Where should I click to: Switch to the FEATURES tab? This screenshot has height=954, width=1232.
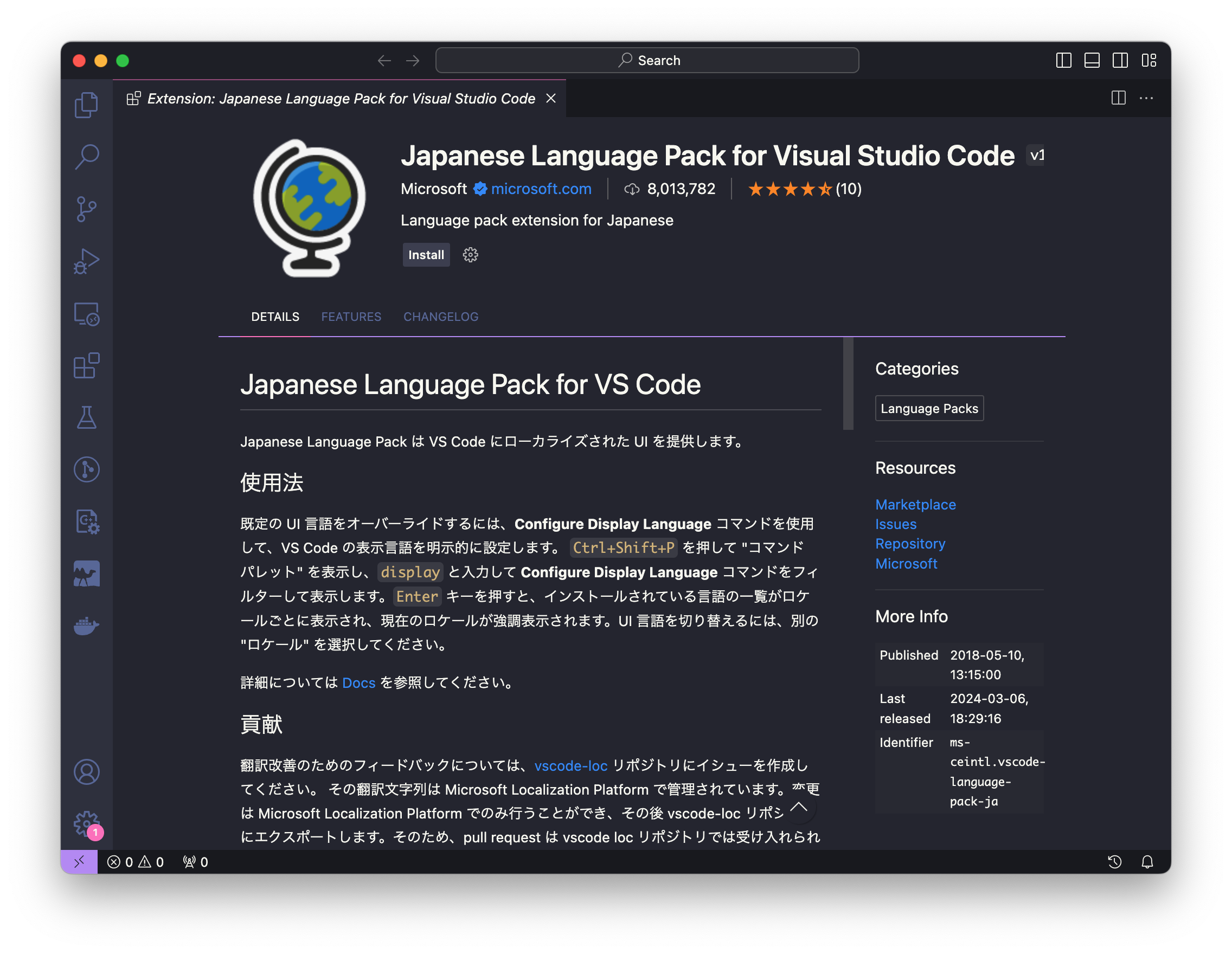click(x=351, y=317)
